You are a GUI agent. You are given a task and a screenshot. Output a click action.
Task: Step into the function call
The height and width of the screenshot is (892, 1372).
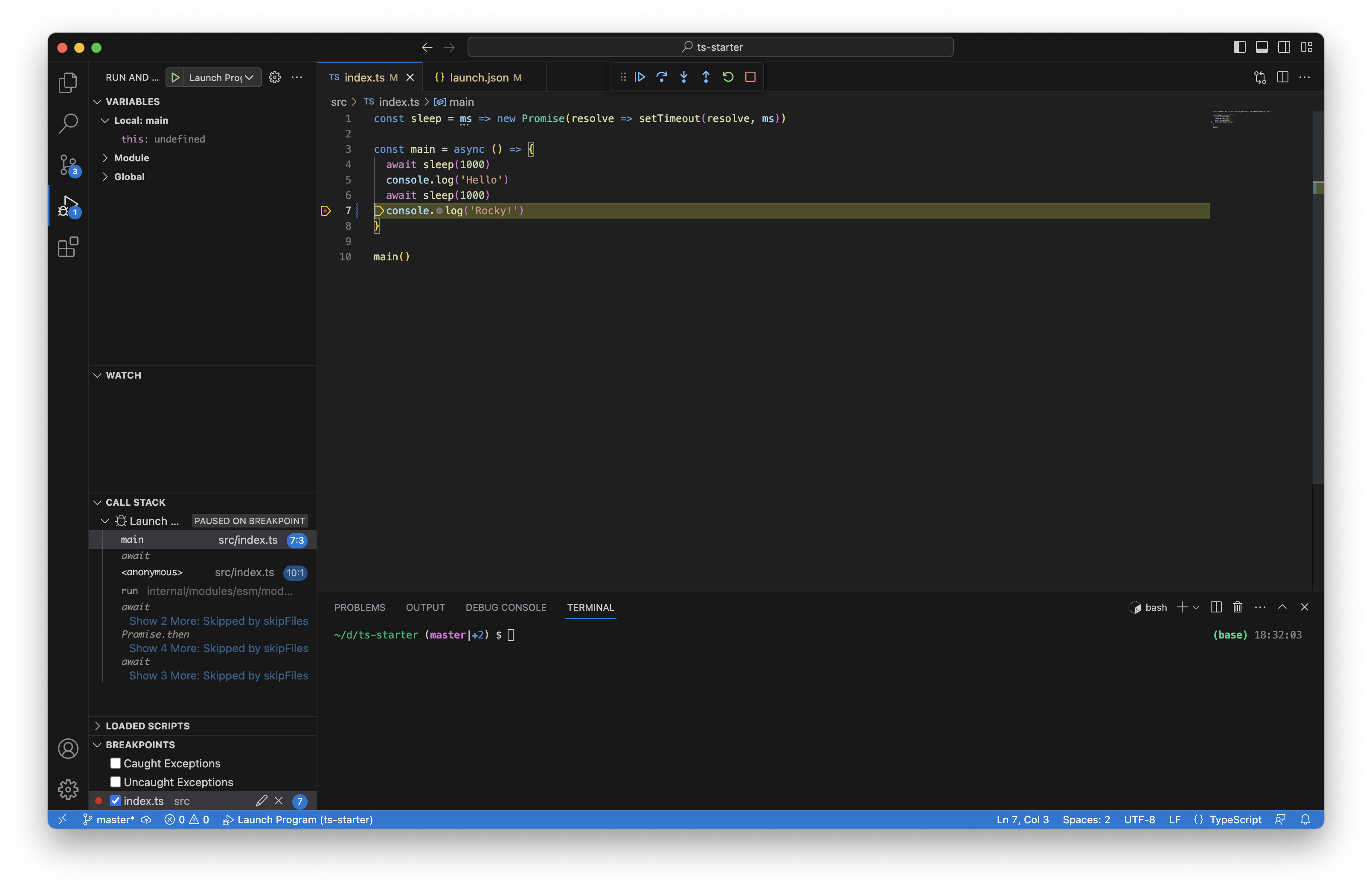[683, 77]
